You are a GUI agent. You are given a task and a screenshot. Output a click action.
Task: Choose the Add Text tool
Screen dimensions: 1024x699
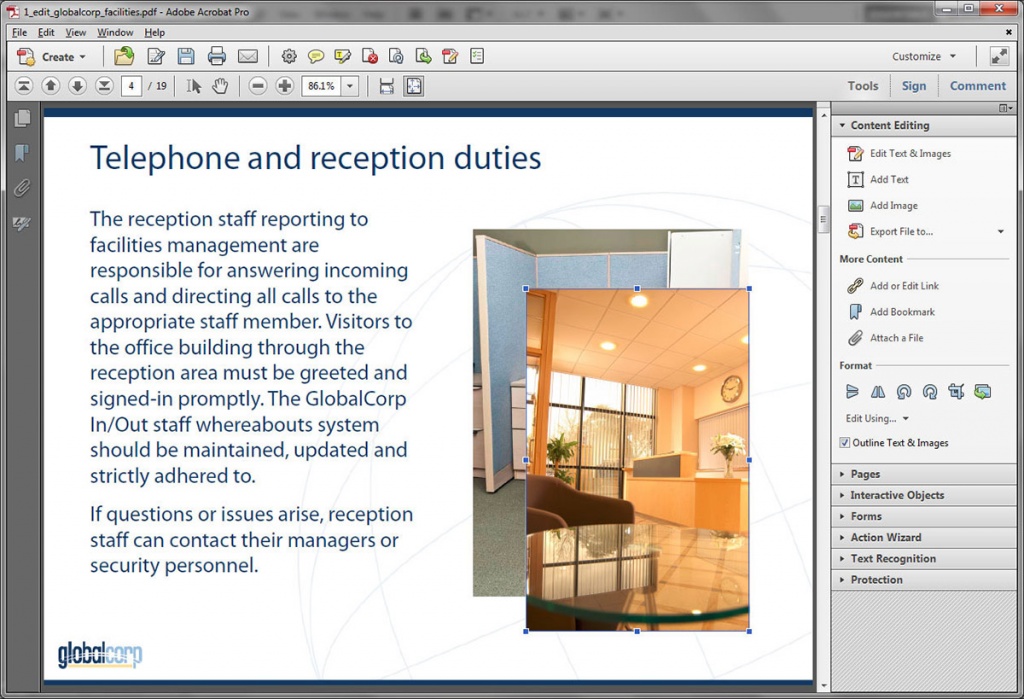click(878, 180)
